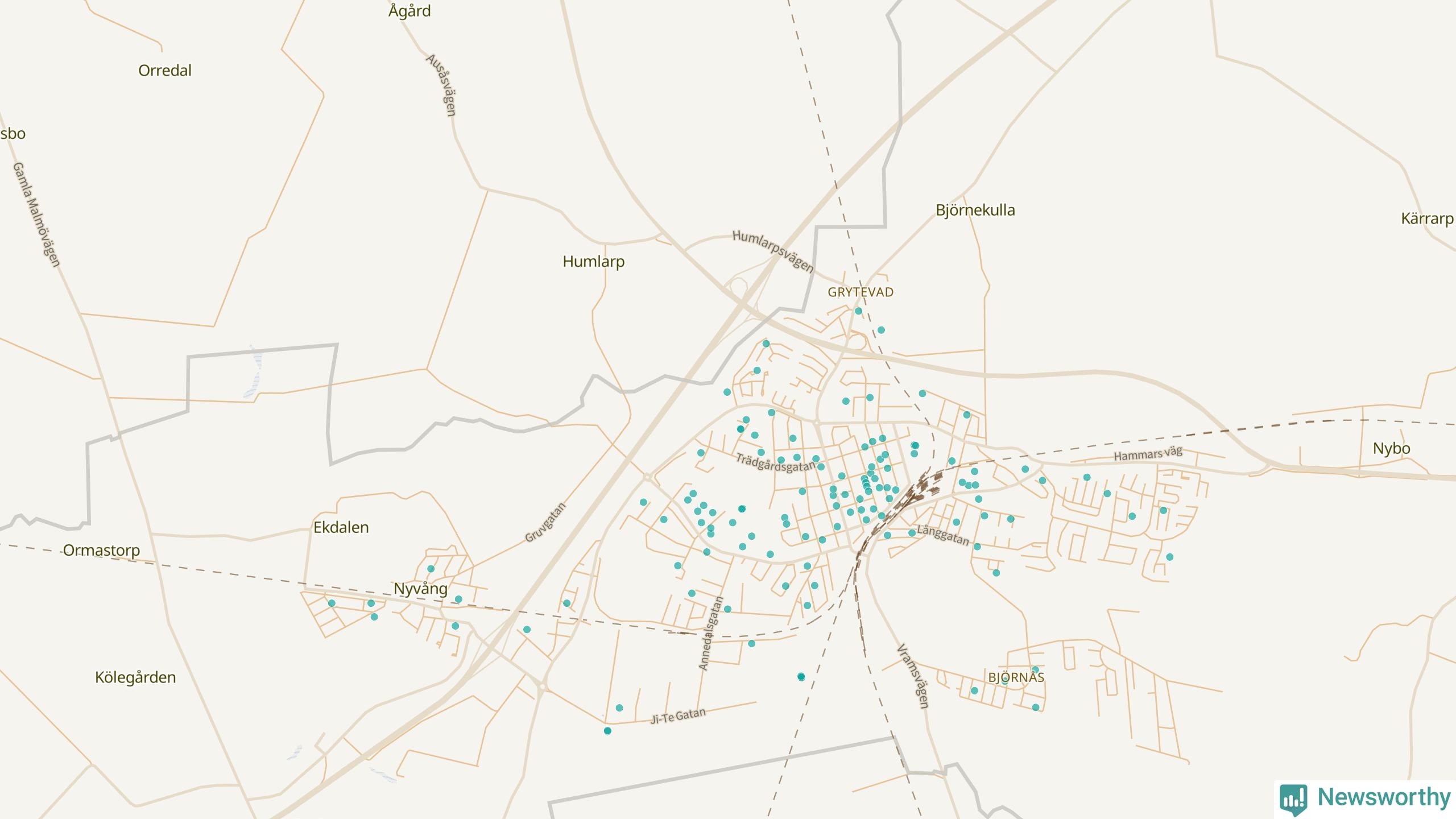Click the dark teal dot below Ji-Te Gatan's west end

(607, 731)
